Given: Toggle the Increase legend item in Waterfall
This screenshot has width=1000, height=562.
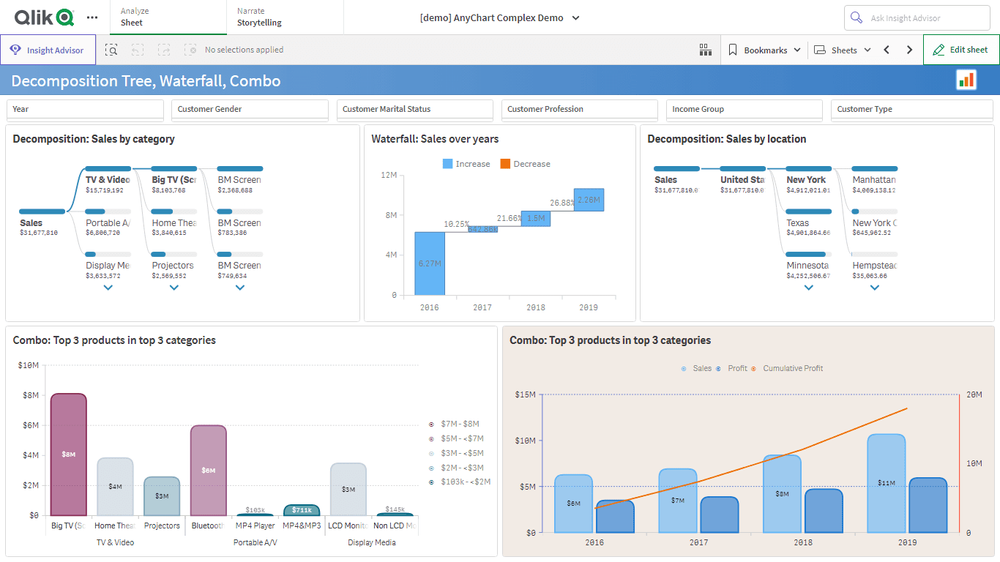Looking at the screenshot, I should [x=467, y=164].
